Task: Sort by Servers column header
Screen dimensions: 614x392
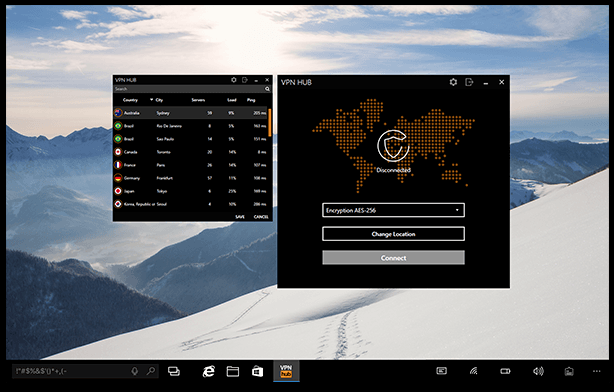Action: click(x=198, y=100)
